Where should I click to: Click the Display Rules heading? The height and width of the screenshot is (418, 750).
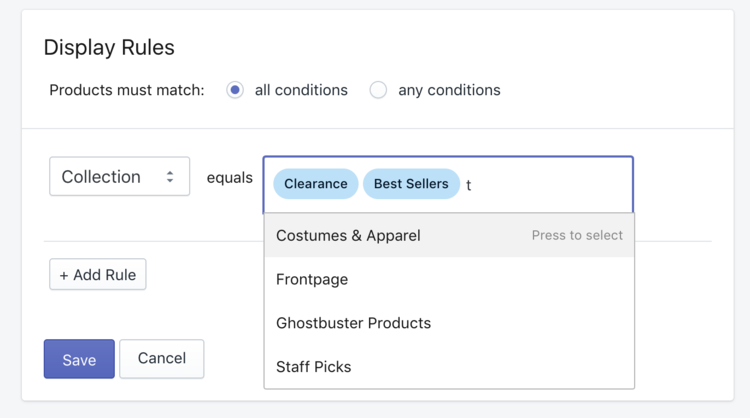pyautogui.click(x=109, y=48)
